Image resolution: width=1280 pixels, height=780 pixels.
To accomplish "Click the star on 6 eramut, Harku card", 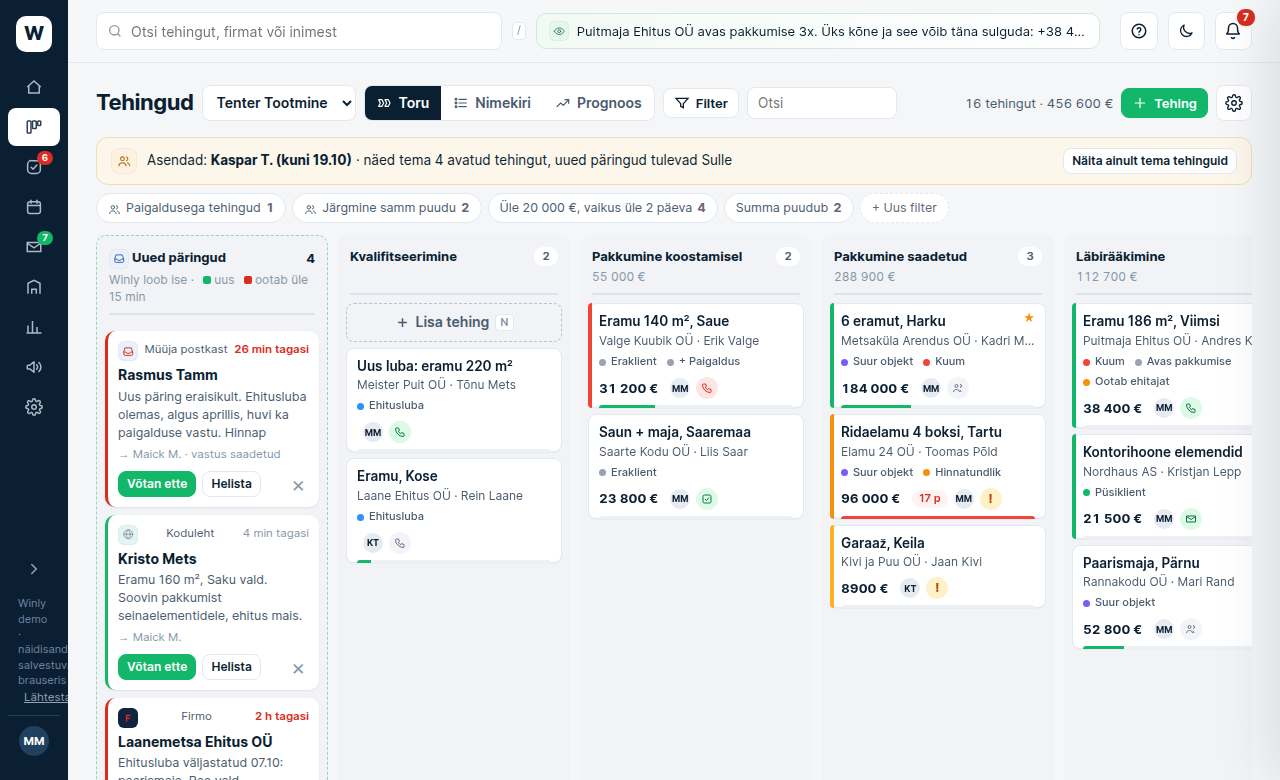I will click(x=1029, y=318).
